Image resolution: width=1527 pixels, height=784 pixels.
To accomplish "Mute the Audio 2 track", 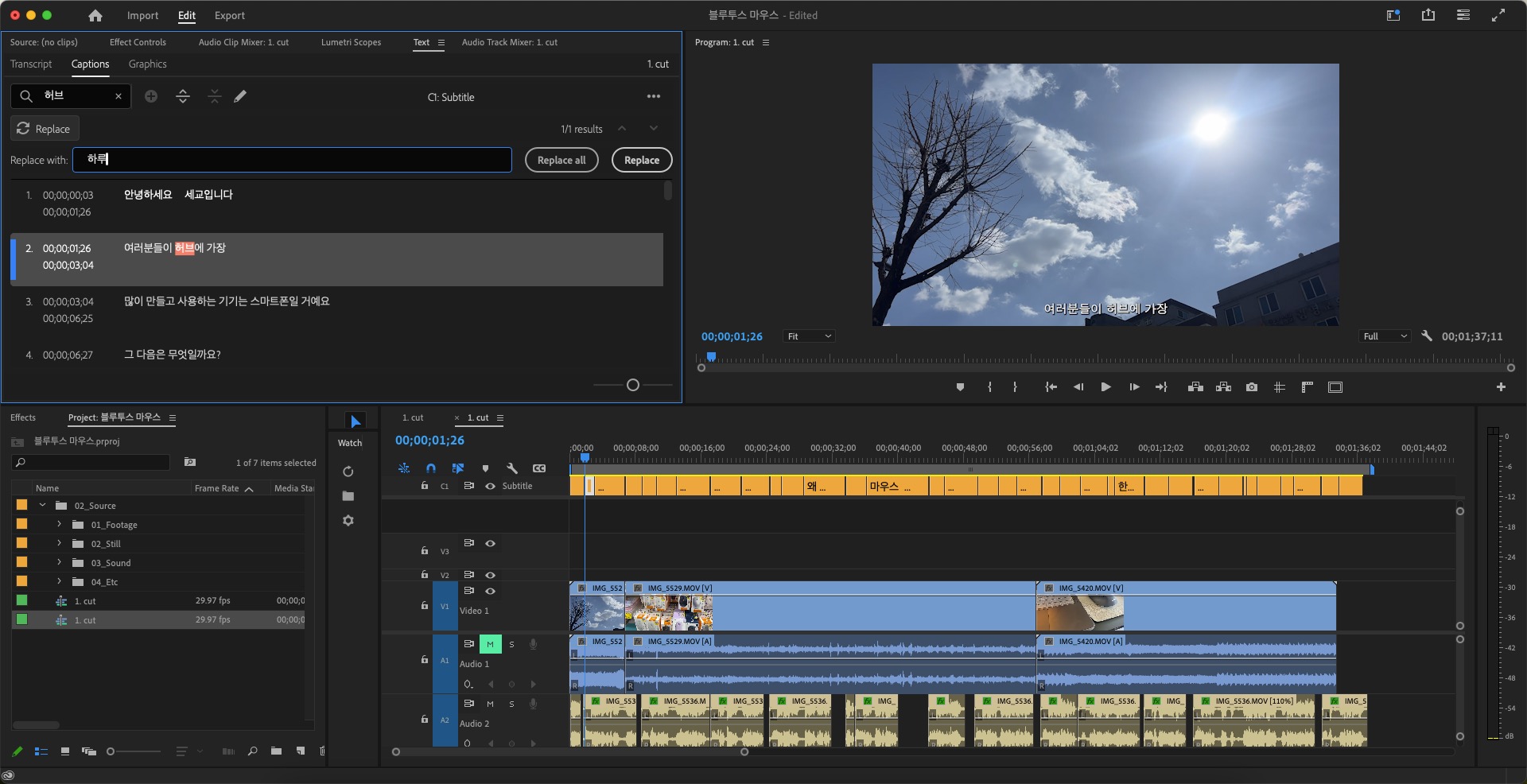I will [x=490, y=704].
